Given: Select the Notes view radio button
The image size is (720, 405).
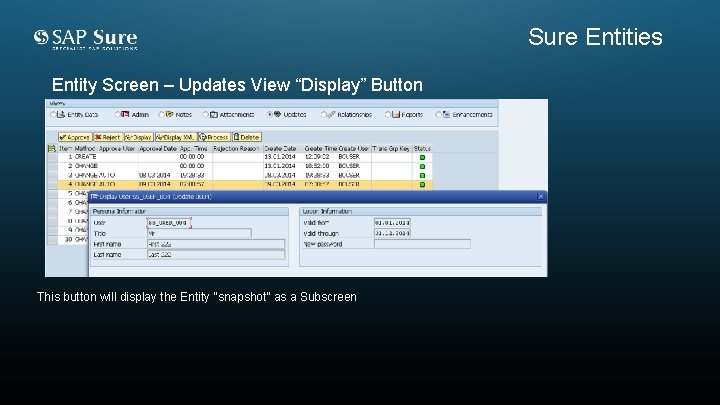Looking at the screenshot, I should [161, 114].
